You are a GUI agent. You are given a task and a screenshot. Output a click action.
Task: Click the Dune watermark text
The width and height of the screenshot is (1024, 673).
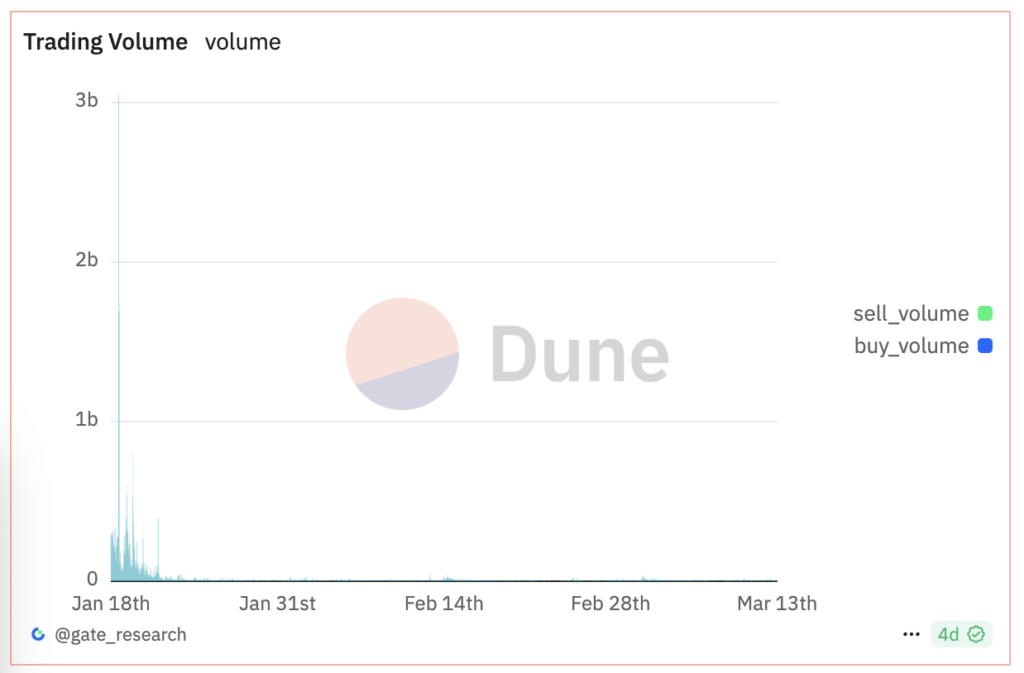click(x=579, y=353)
